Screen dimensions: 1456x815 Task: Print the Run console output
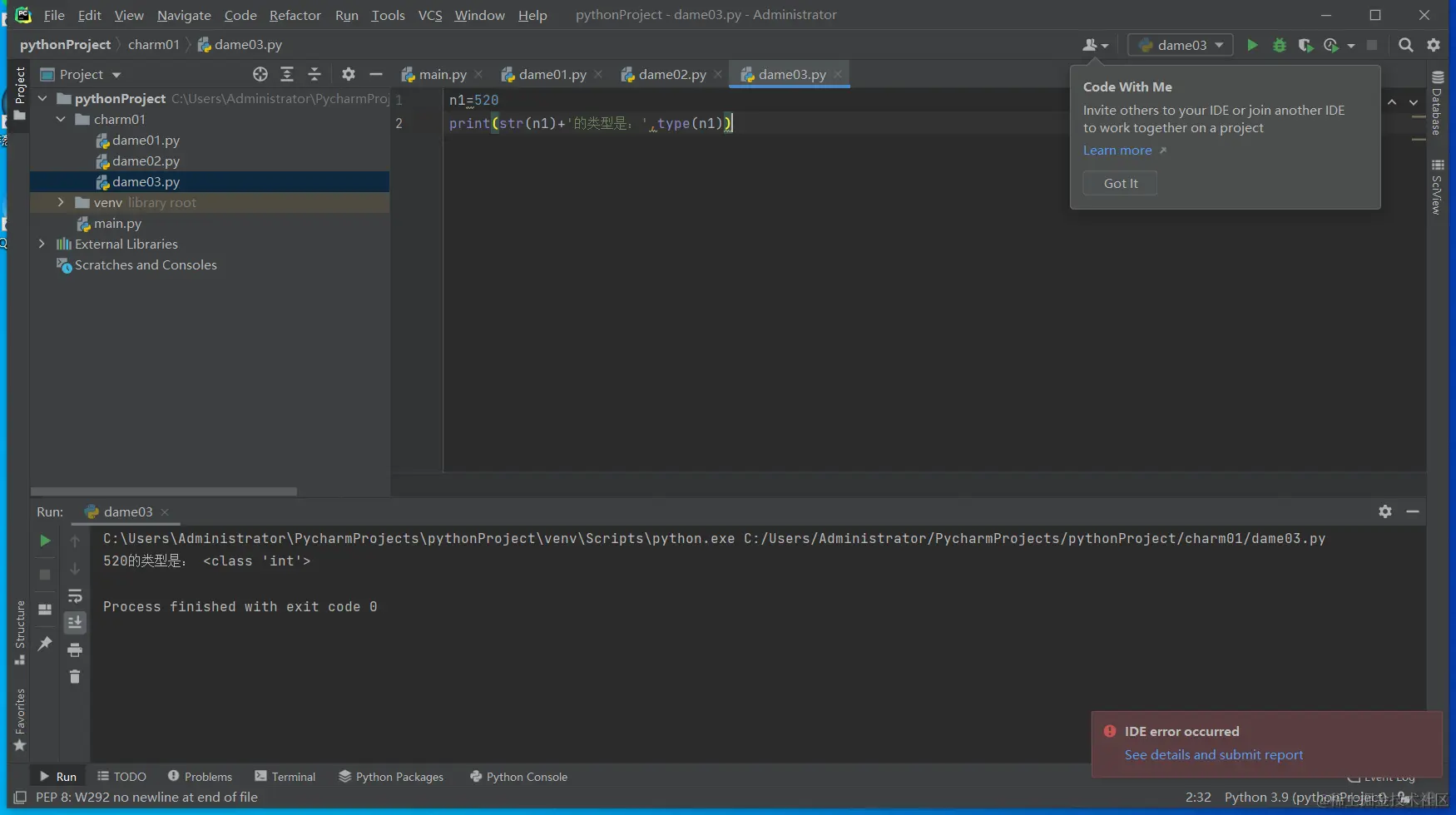[75, 650]
